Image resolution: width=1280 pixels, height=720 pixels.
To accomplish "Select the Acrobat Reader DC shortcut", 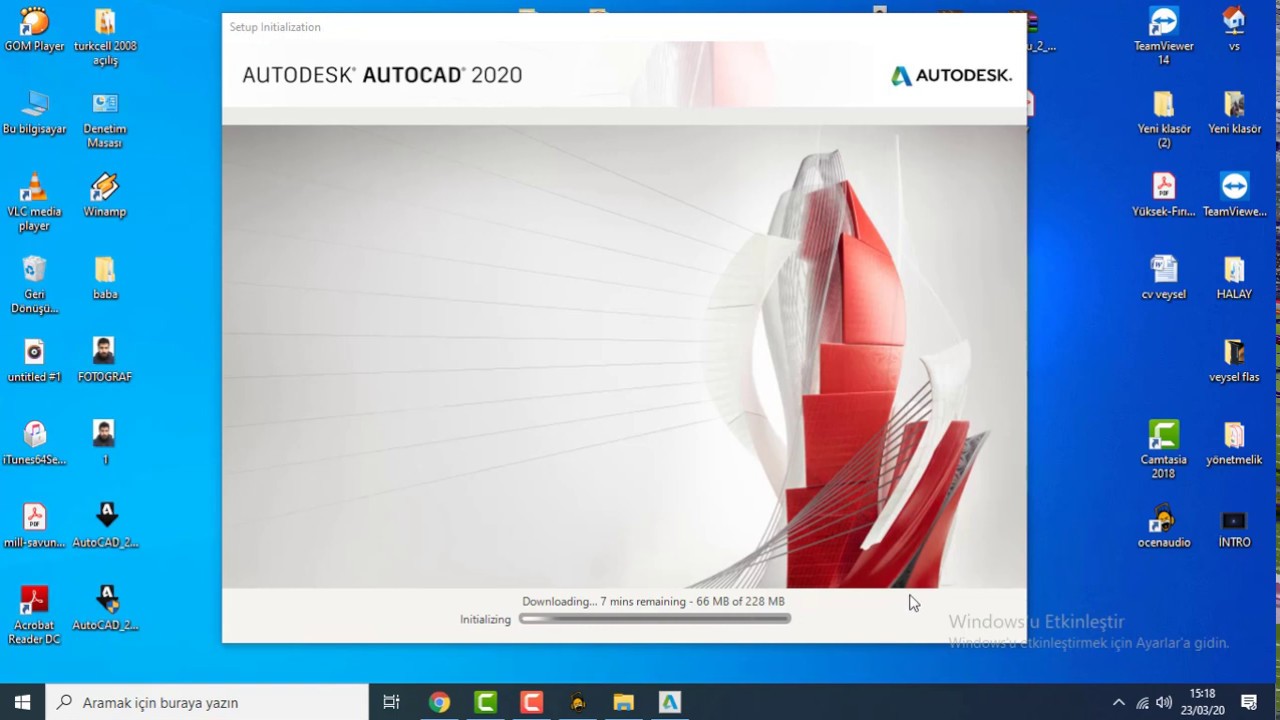I will [x=34, y=616].
